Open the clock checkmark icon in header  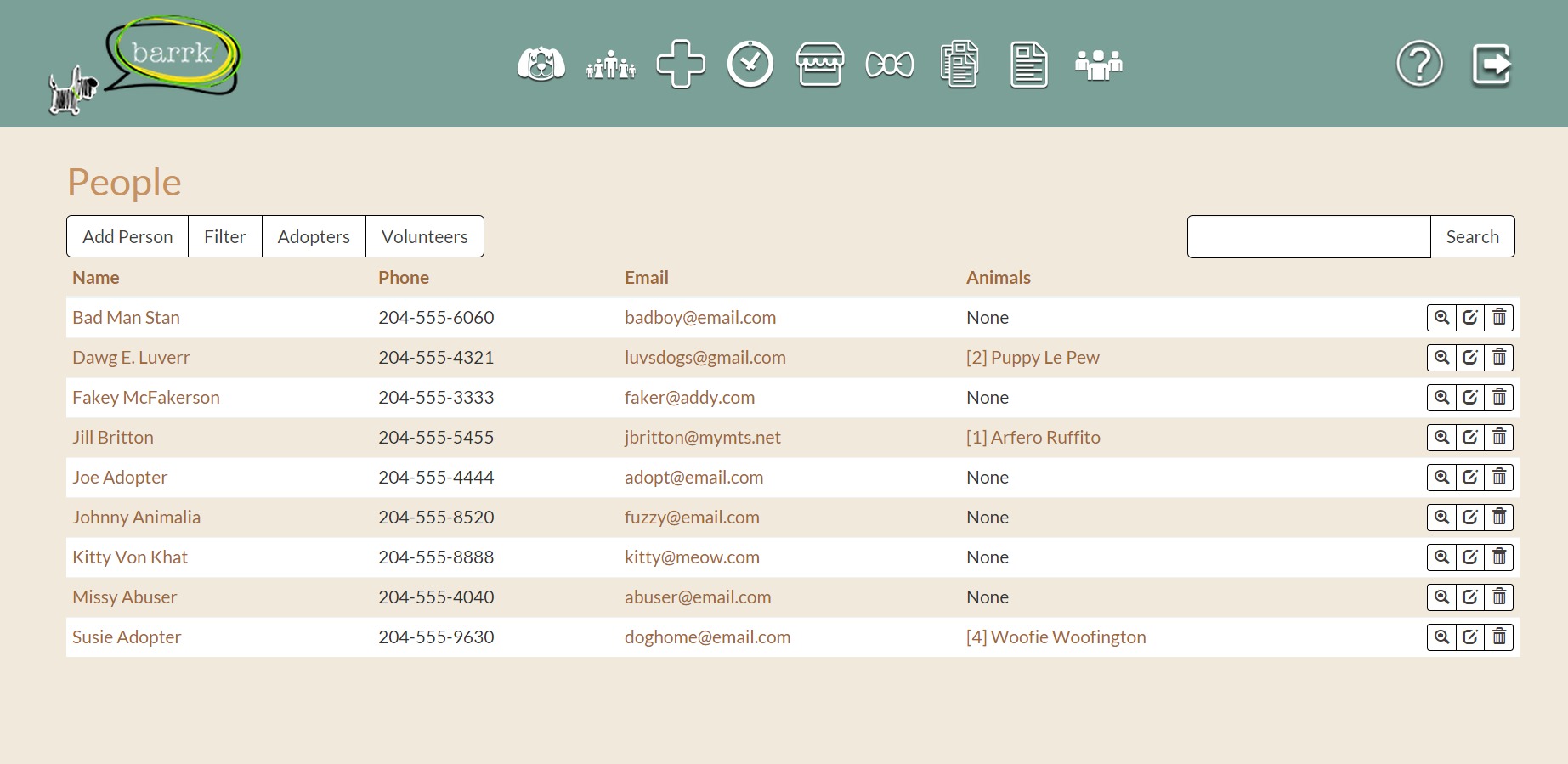(750, 64)
